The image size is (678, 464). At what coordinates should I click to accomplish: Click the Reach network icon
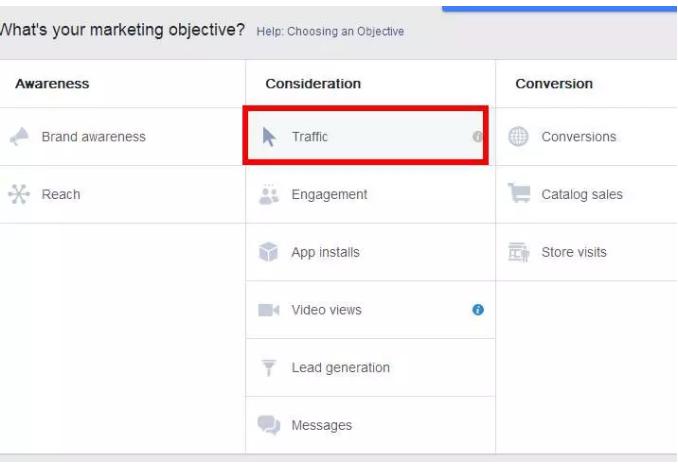(x=19, y=194)
